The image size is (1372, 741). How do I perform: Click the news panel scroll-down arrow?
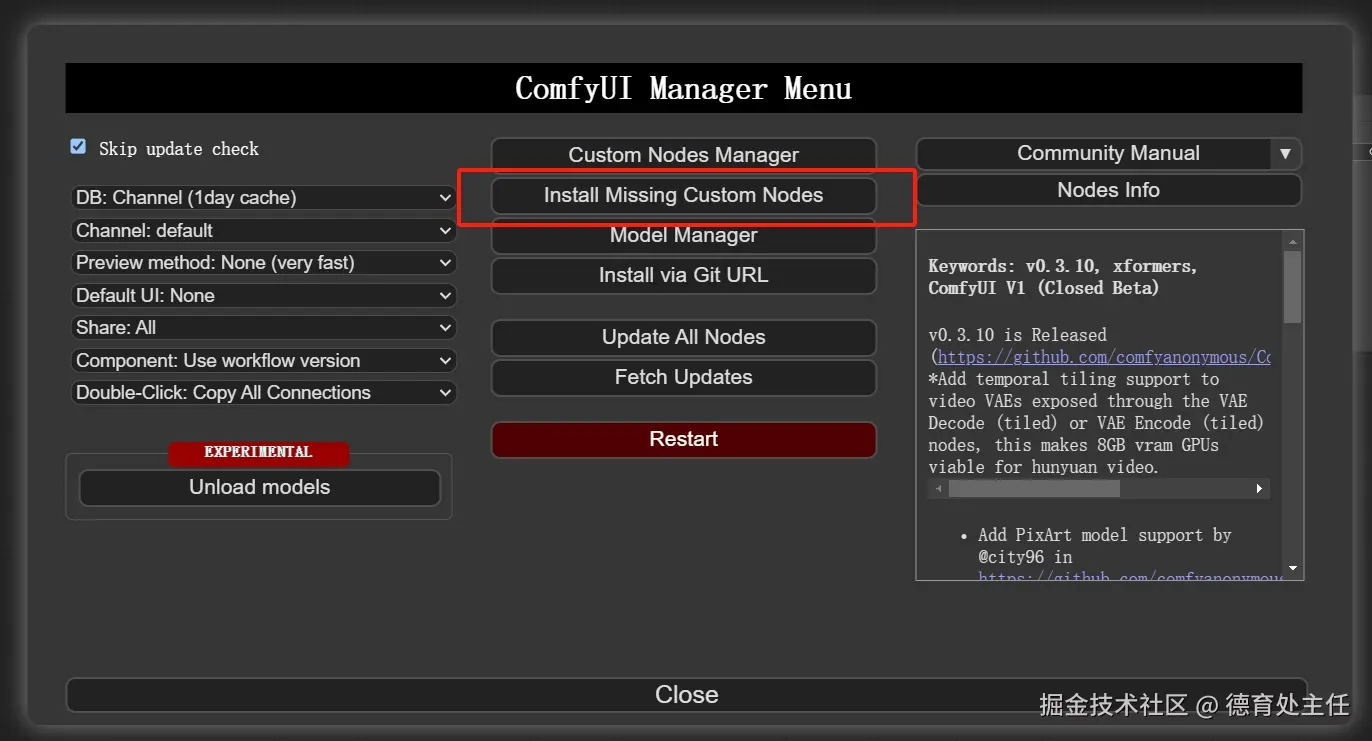pyautogui.click(x=1293, y=568)
